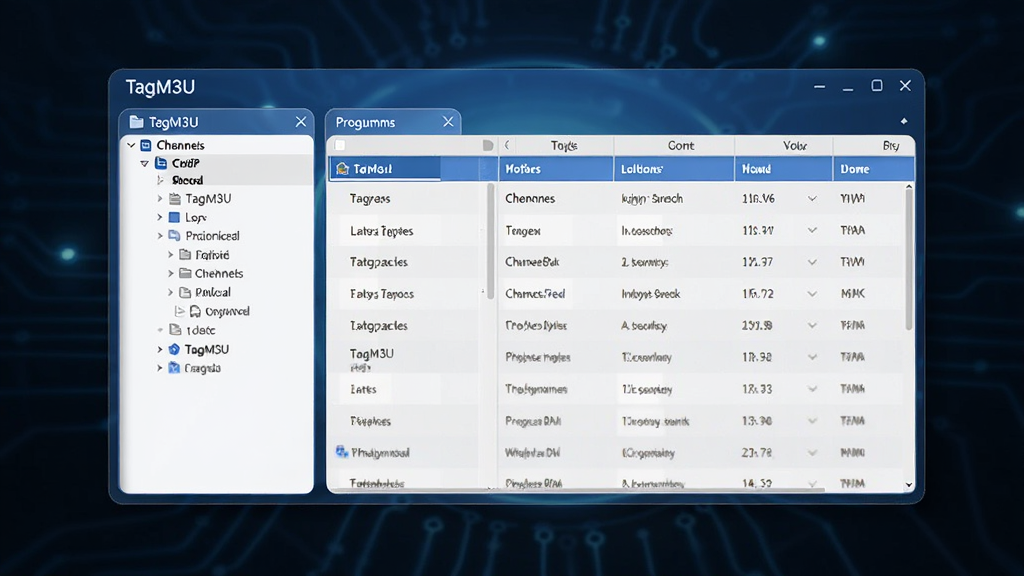
Task: Open the dropdown arrow in the Chennnes row
Action: (812, 199)
